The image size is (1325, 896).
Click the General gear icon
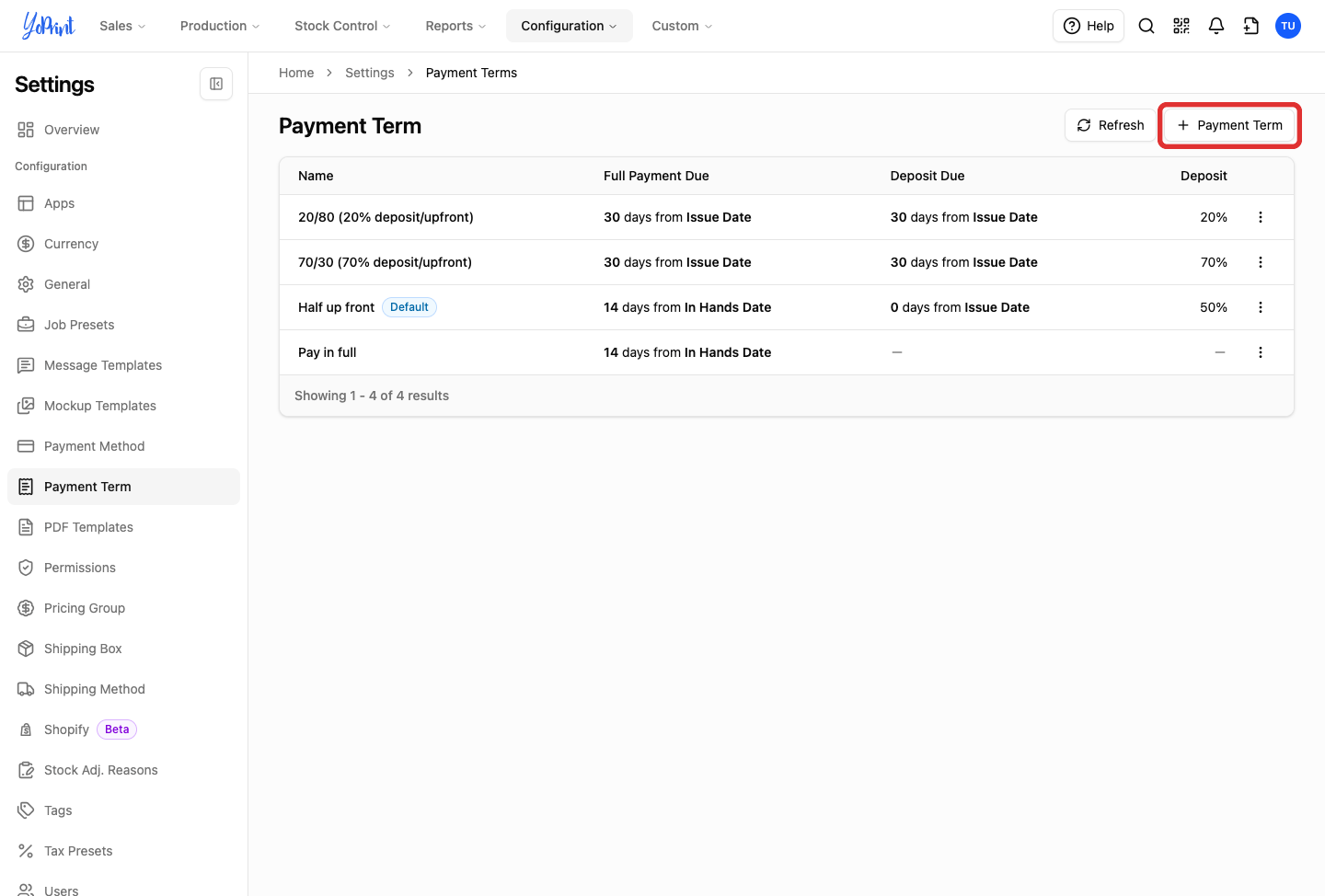(26, 284)
